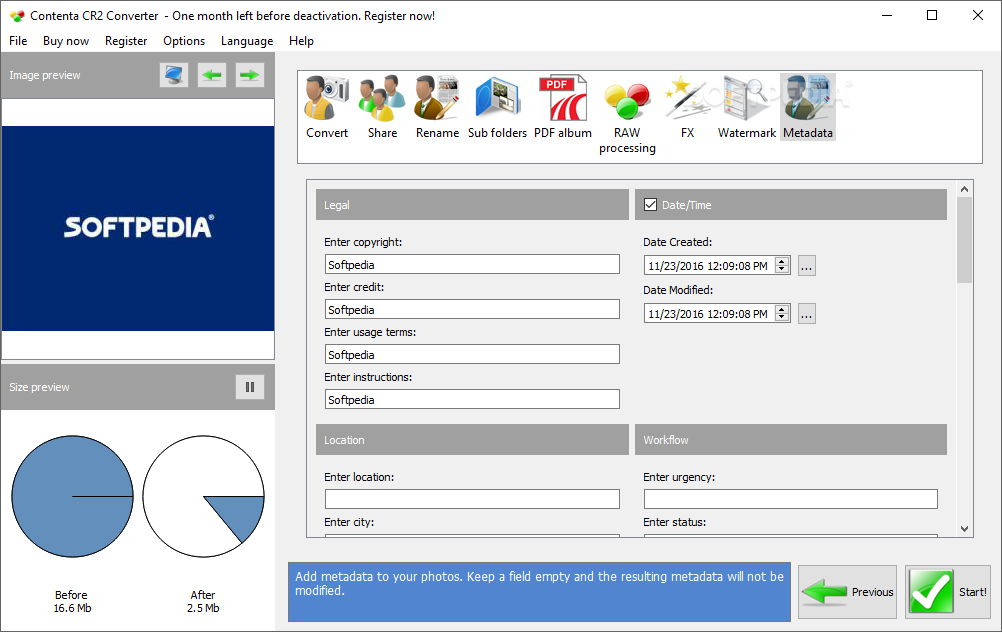Open the Buy now menu
This screenshot has width=1002, height=632.
tap(66, 41)
